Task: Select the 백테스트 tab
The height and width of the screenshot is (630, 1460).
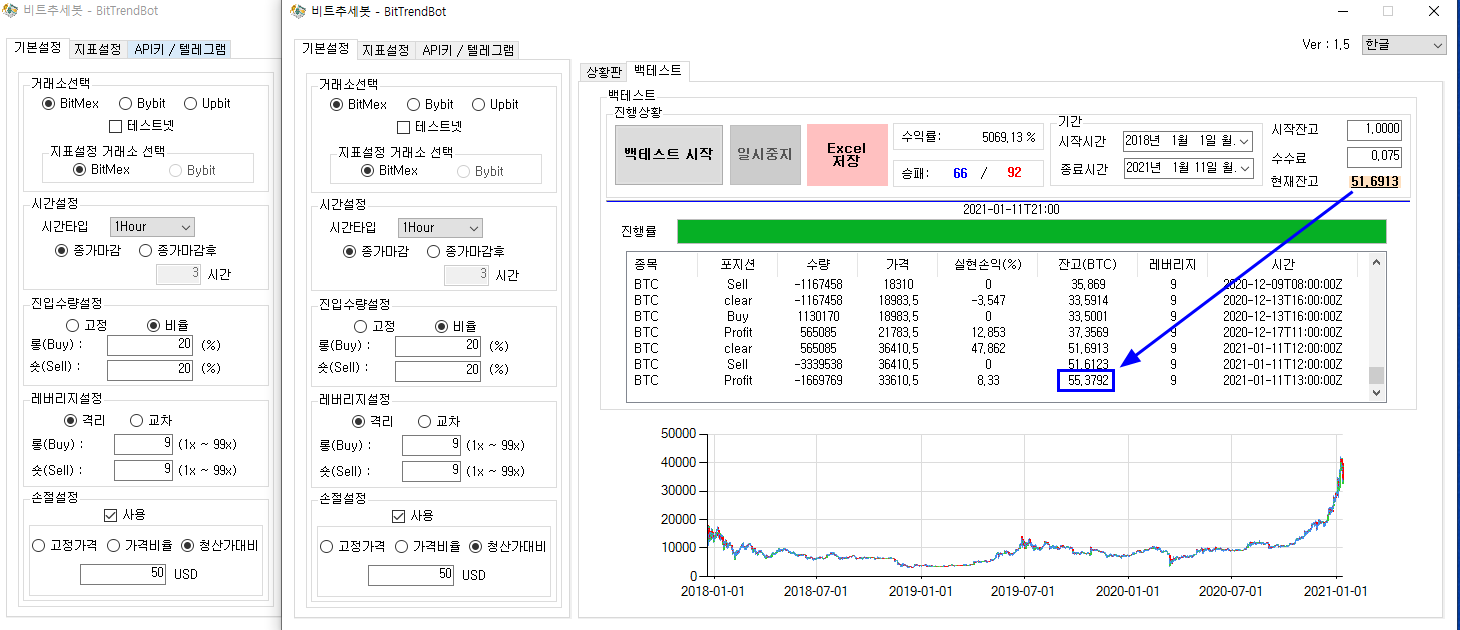Action: tap(658, 70)
